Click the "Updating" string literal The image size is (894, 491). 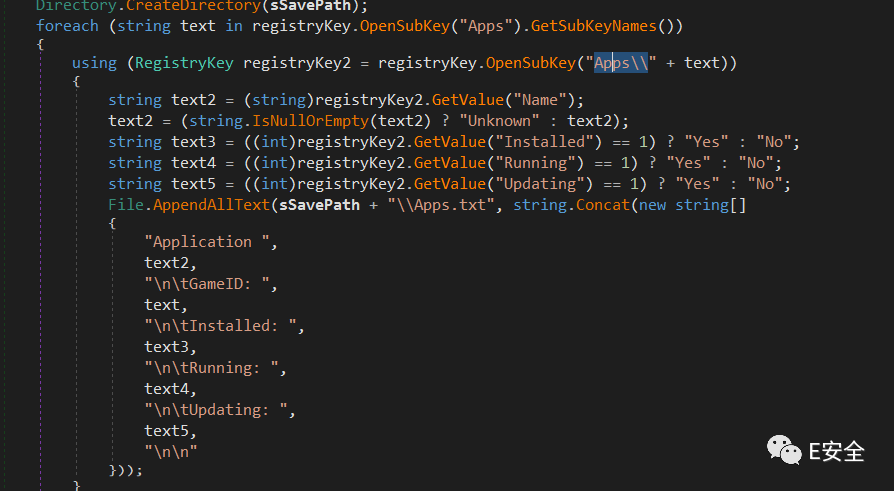[x=540, y=184]
